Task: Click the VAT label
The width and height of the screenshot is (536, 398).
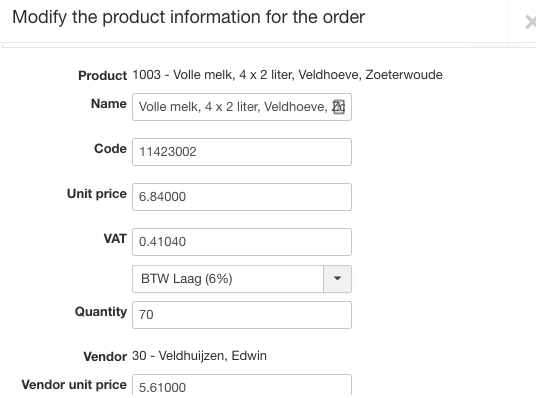Action: tap(115, 239)
